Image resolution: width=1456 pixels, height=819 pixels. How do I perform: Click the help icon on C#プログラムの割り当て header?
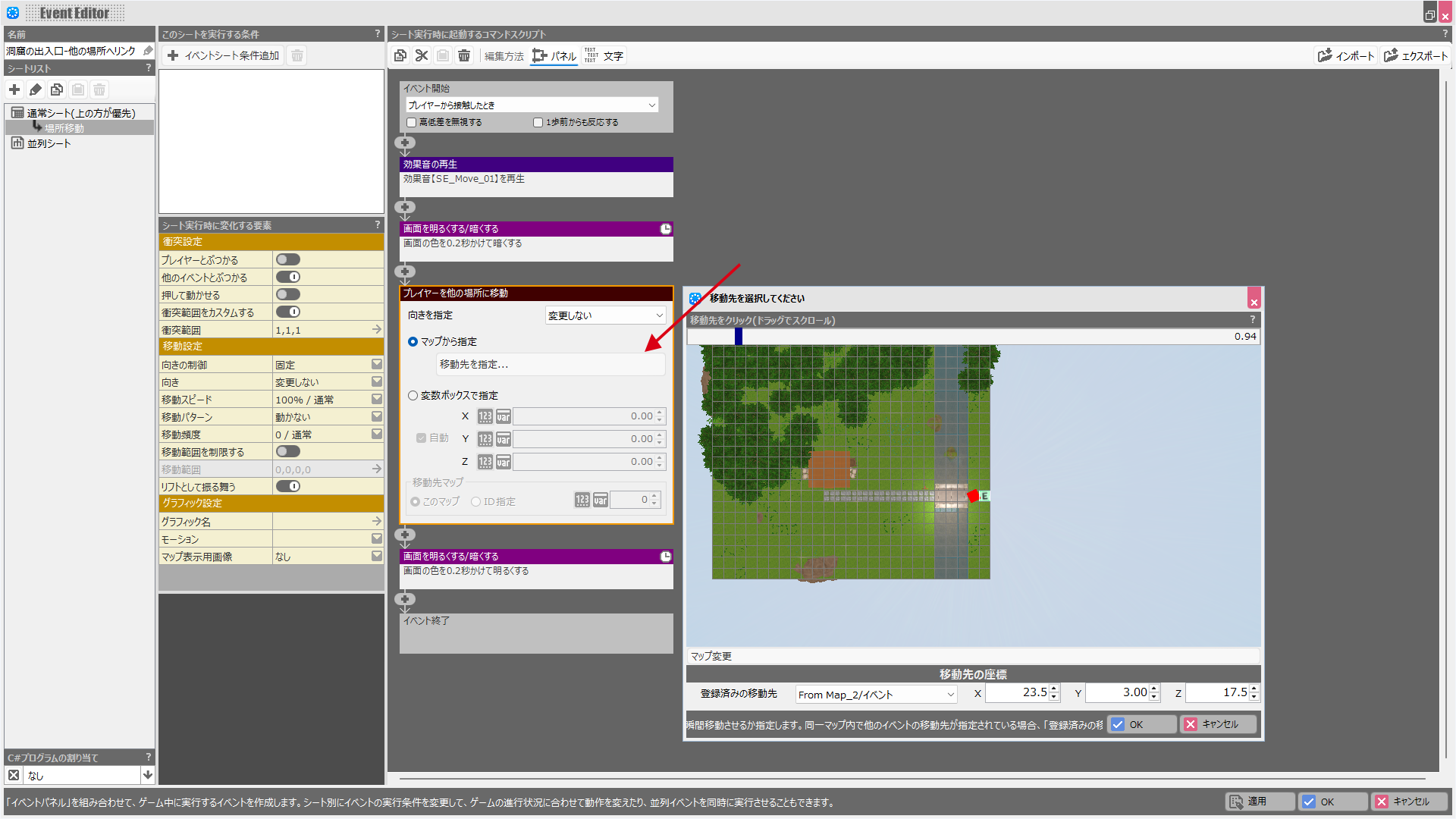pos(149,757)
